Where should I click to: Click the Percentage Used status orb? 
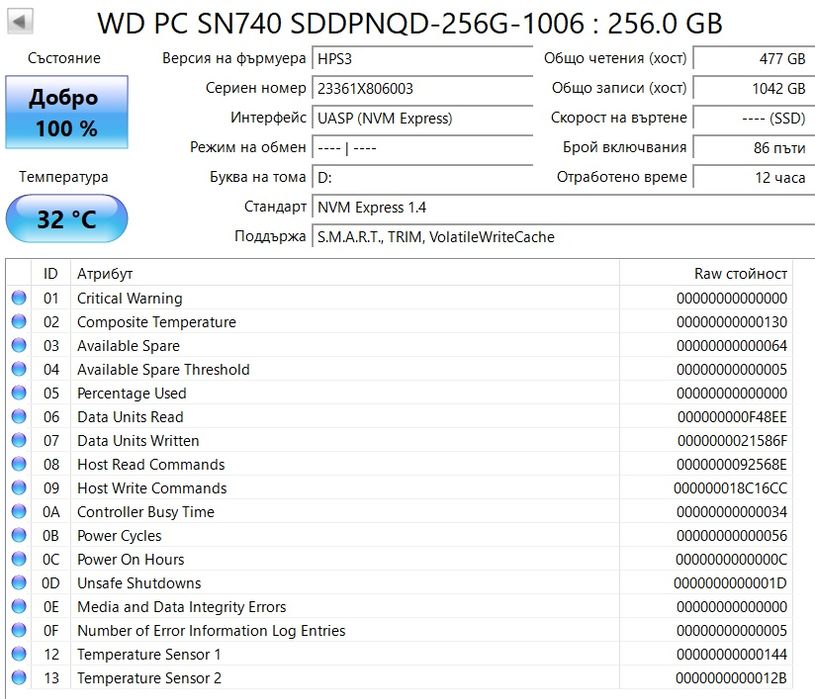19,393
